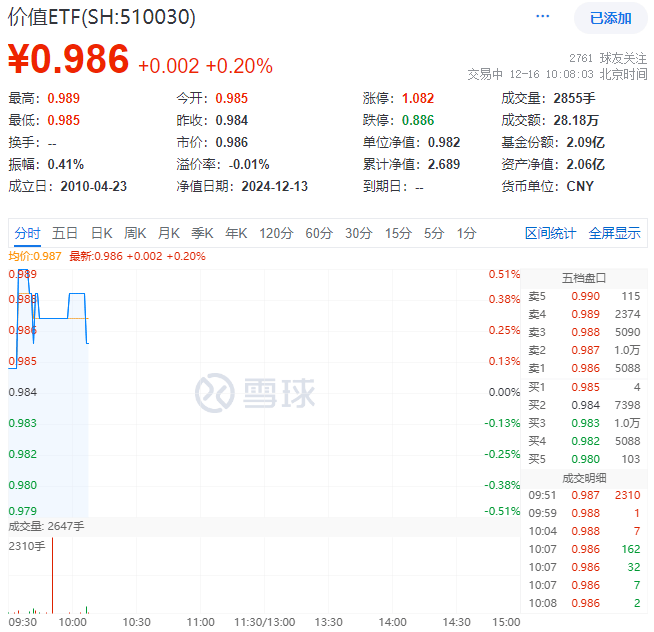Click the 五档盘口 panel header
Viewport: 654px width, 632px height.
tap(584, 278)
